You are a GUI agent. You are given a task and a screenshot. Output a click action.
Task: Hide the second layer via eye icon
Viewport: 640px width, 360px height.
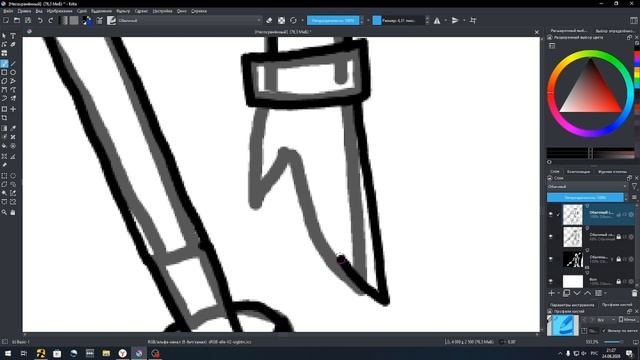click(551, 236)
